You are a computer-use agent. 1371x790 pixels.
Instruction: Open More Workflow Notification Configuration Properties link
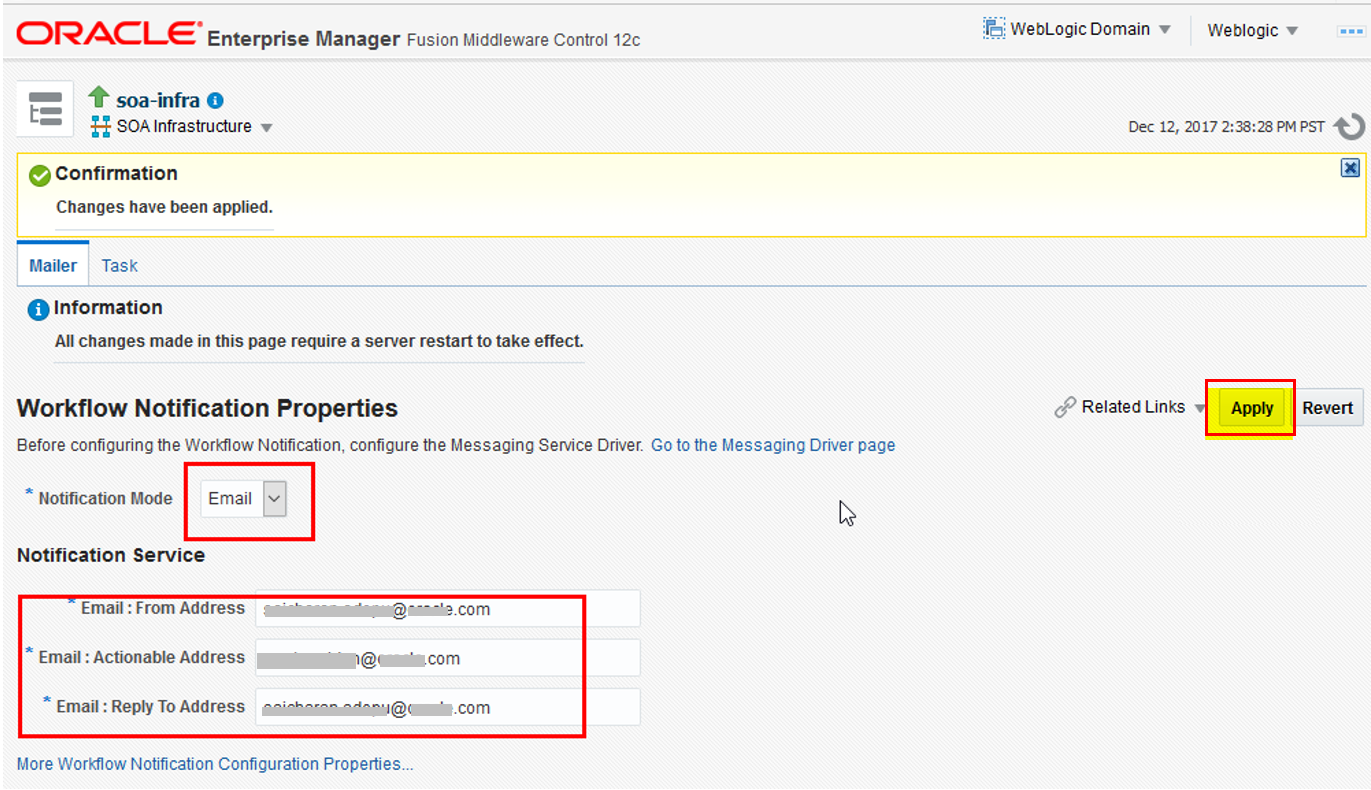coord(215,764)
